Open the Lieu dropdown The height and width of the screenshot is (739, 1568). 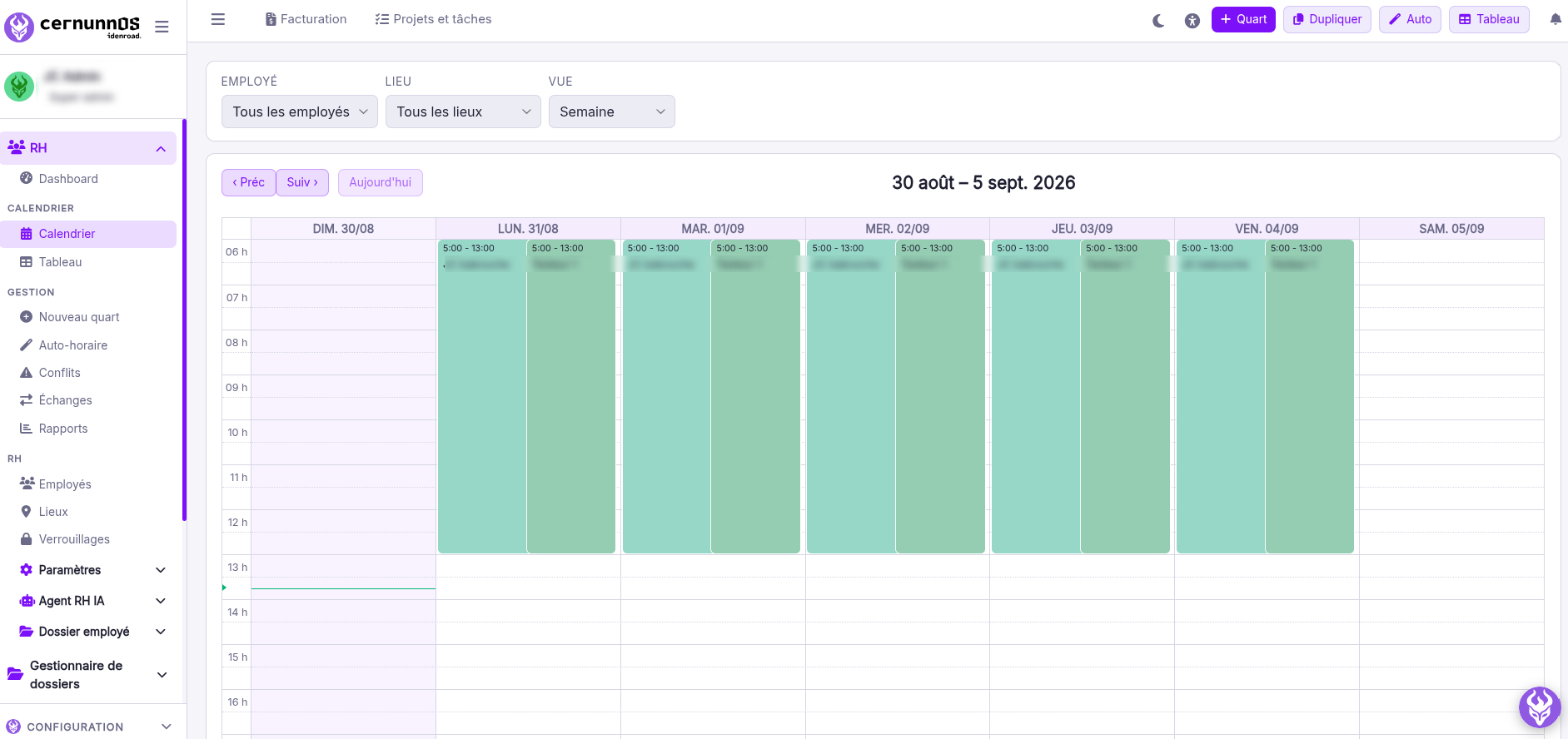pyautogui.click(x=463, y=112)
